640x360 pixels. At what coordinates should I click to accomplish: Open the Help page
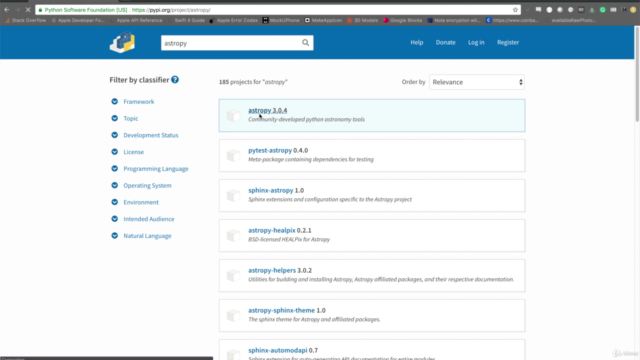coord(417,42)
